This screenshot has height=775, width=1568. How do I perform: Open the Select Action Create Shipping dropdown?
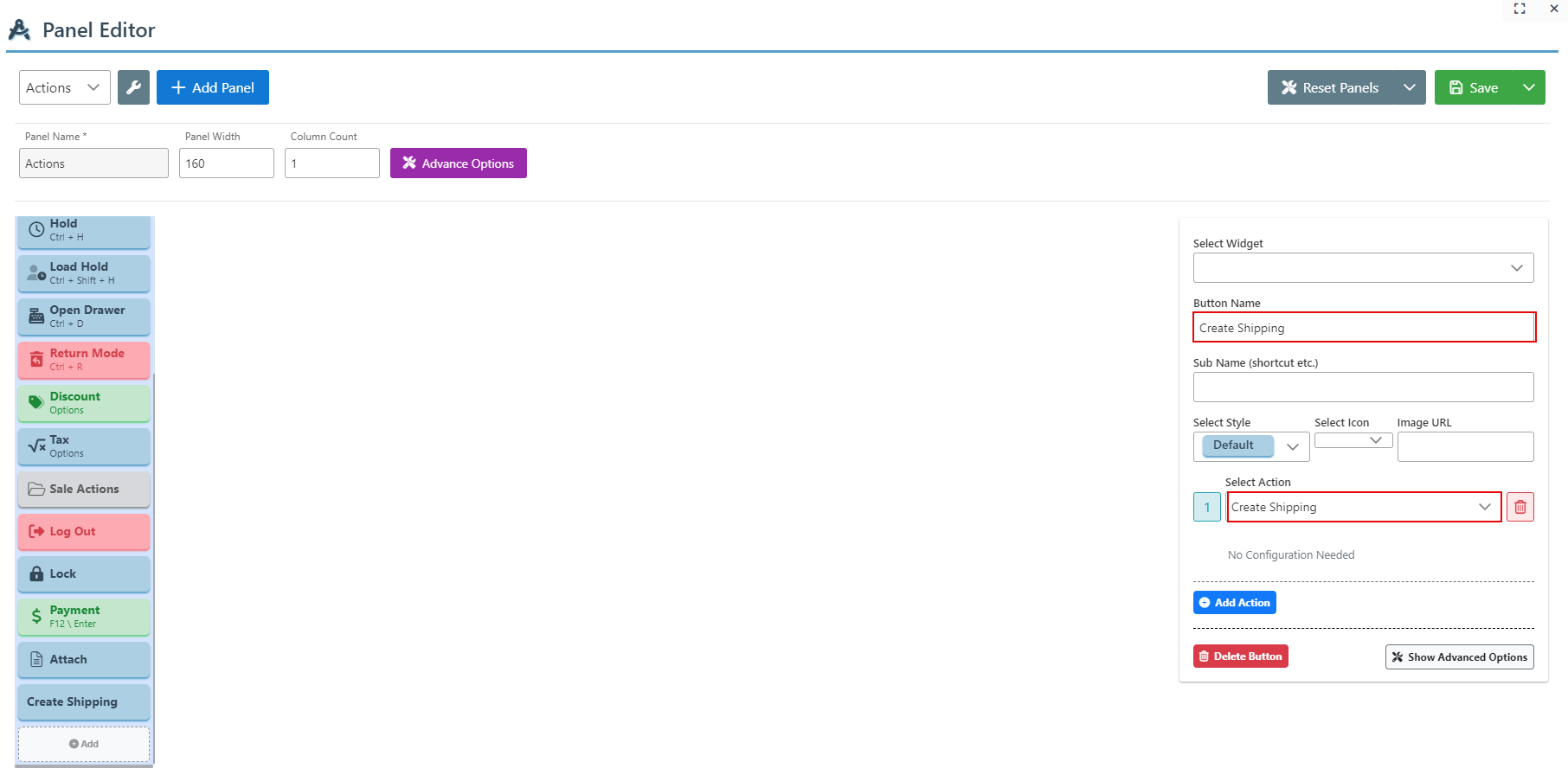coord(1364,508)
